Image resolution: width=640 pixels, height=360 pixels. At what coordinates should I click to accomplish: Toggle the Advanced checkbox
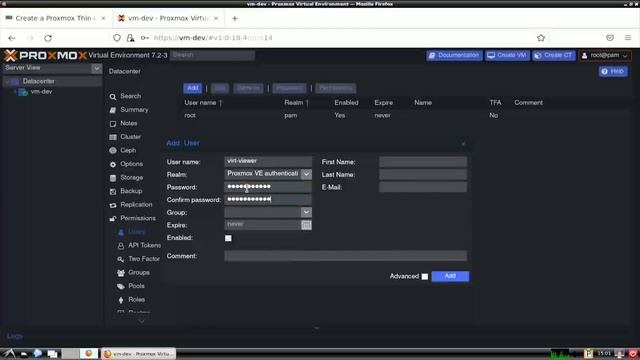tap(424, 276)
